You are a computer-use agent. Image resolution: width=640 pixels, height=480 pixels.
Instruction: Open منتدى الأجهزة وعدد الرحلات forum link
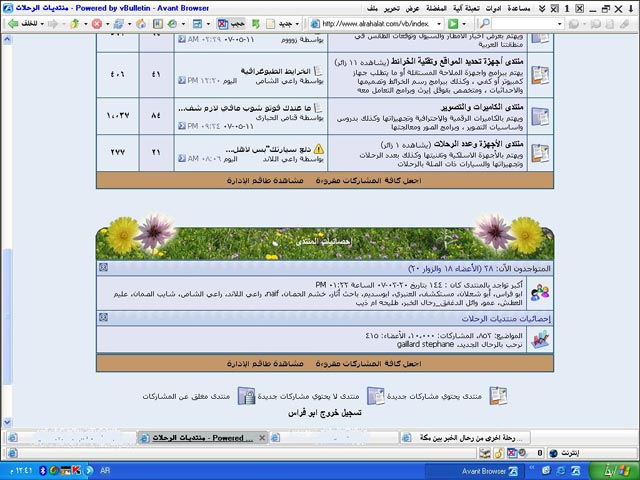[478, 144]
